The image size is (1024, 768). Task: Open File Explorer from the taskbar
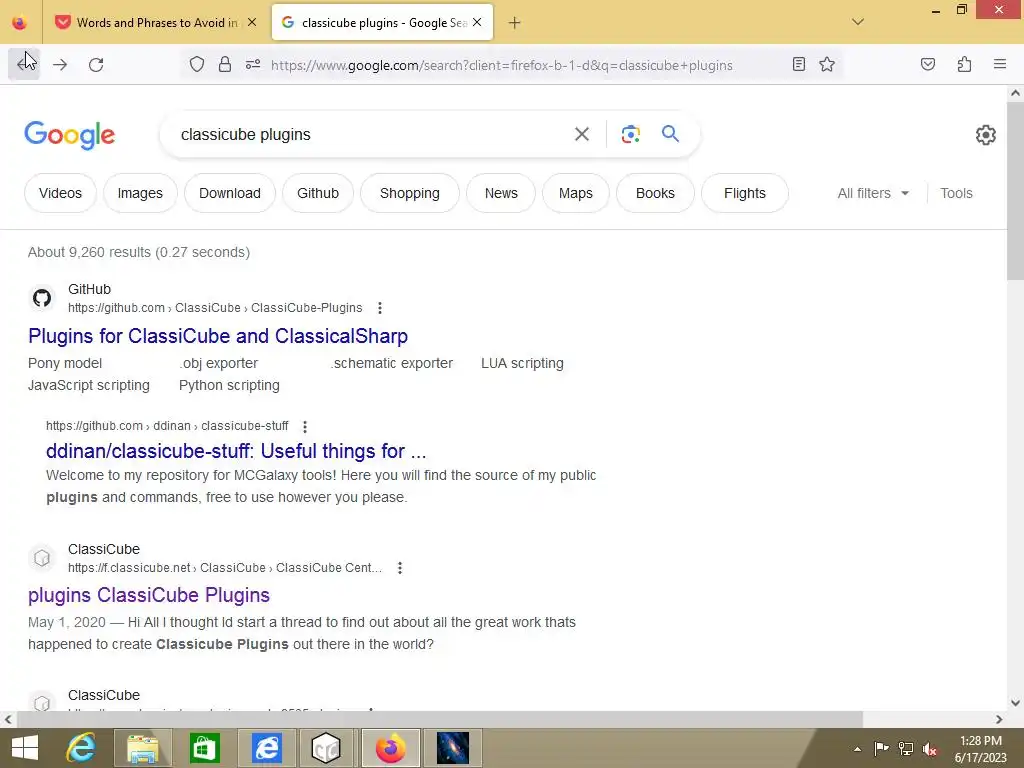(142, 748)
